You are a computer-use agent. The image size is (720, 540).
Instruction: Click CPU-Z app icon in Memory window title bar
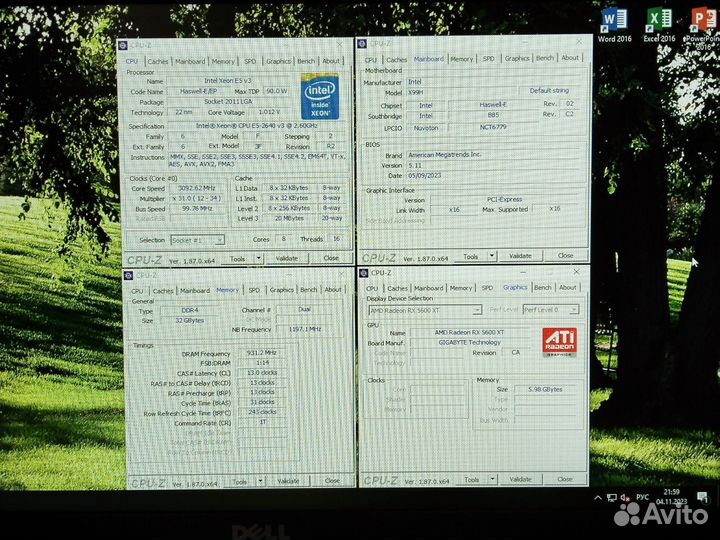coord(129,275)
